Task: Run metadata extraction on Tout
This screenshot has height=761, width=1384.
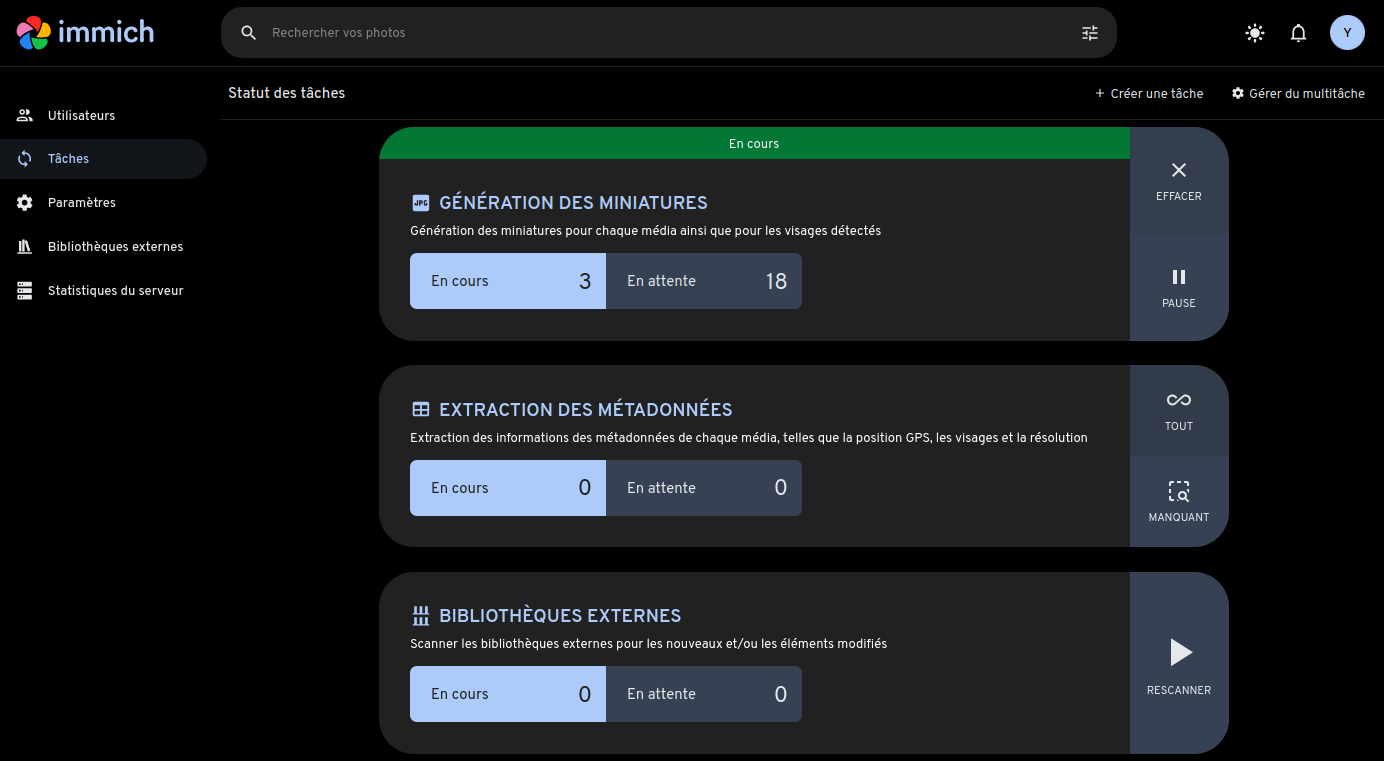Action: pos(1179,411)
